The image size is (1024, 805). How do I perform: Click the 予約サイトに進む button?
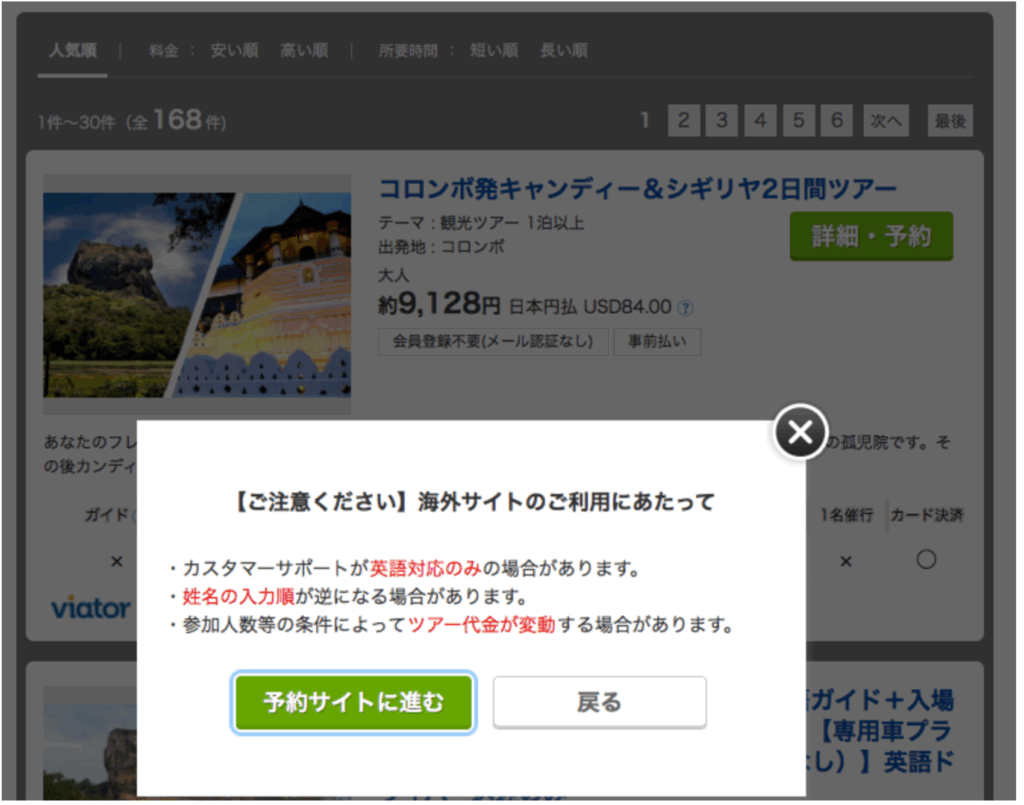click(x=353, y=702)
